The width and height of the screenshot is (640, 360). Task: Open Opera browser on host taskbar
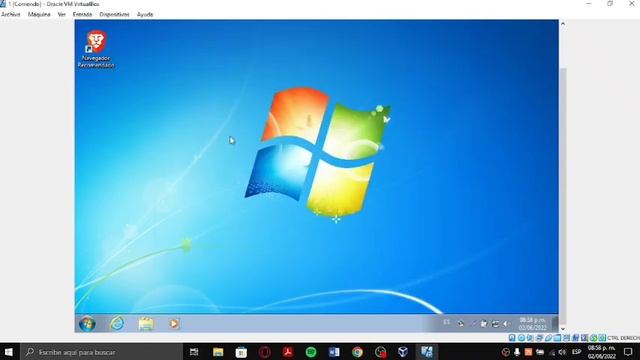click(264, 352)
